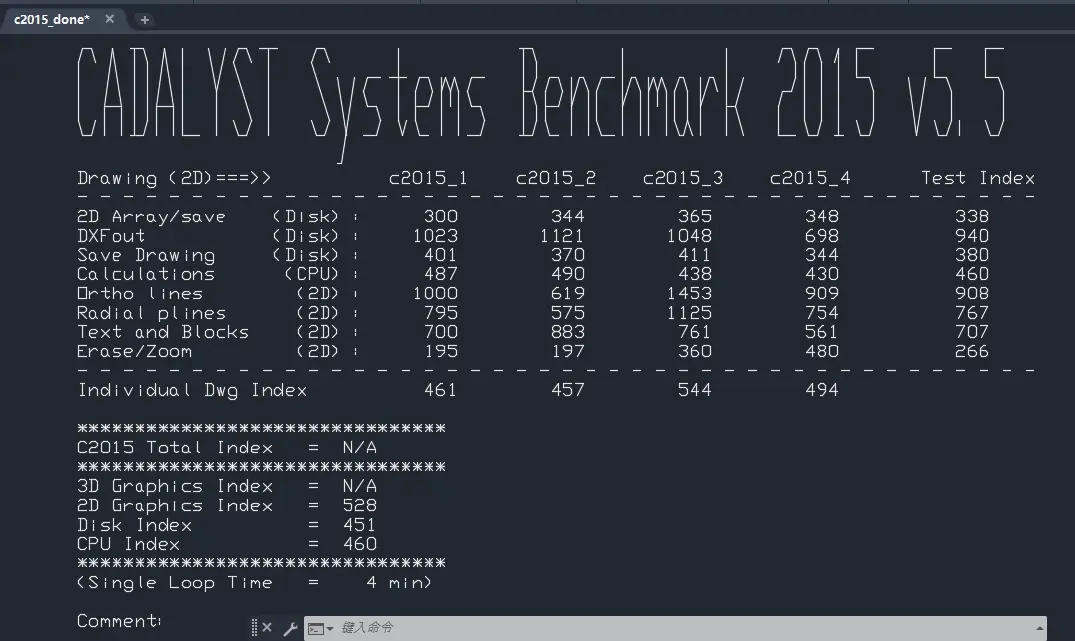Open a new drawing tab with plus button

coord(145,20)
